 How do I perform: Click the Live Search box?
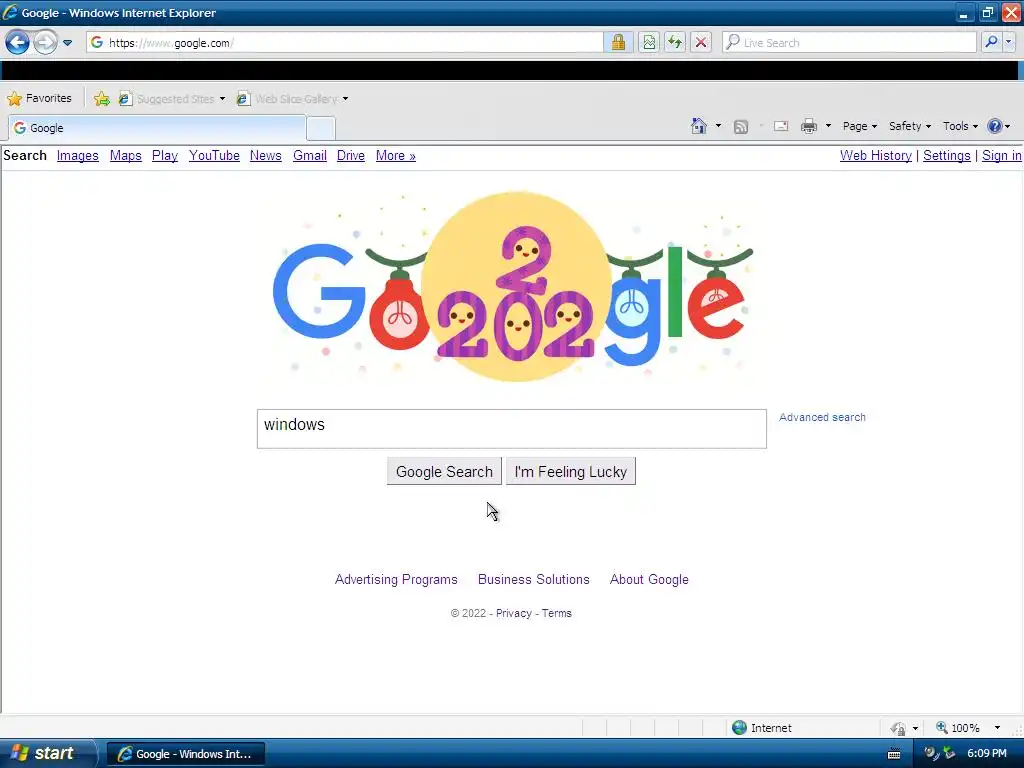[x=849, y=42]
